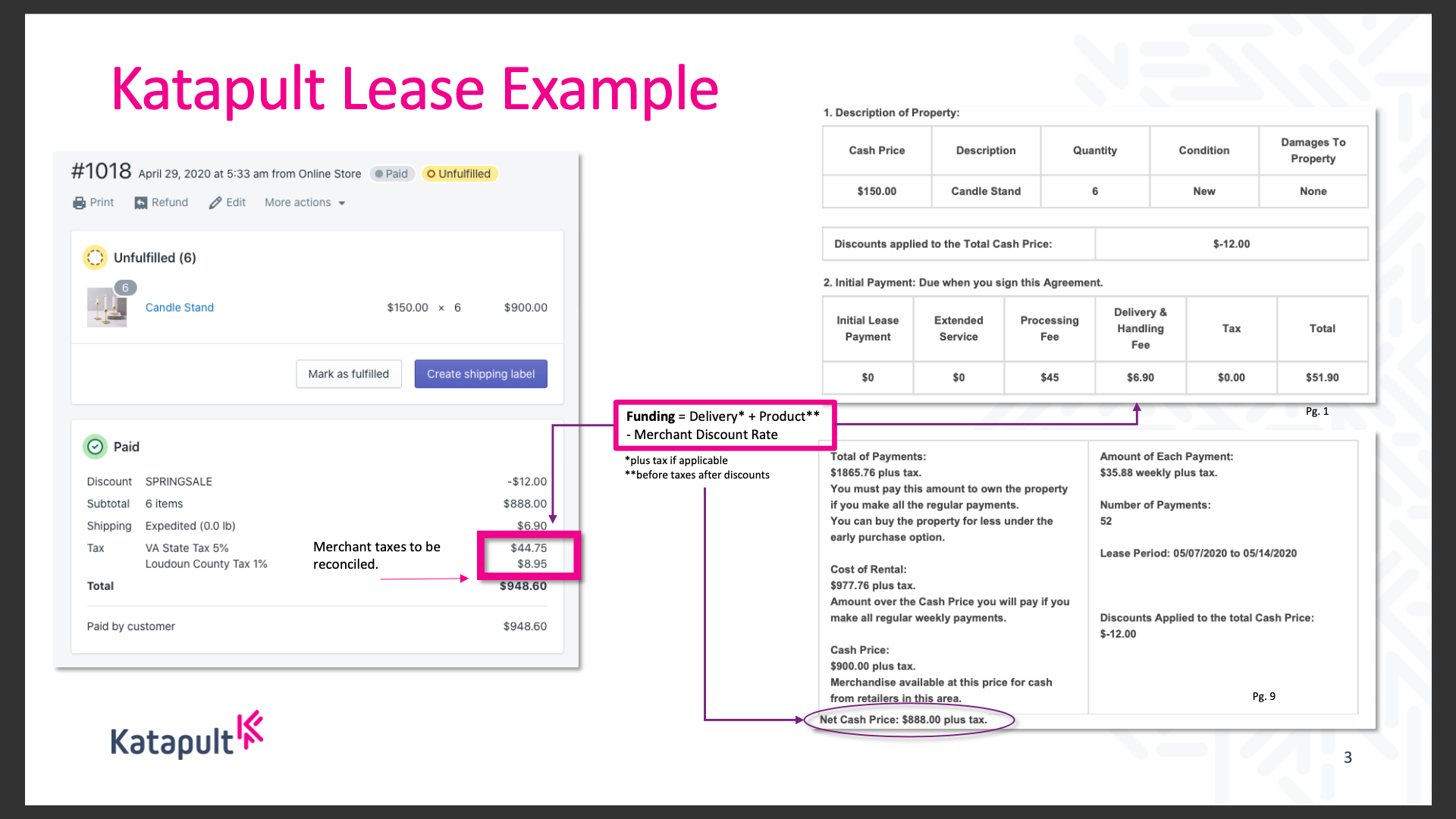Click the Condition cell reading New
Image resolution: width=1456 pixels, height=819 pixels.
tap(1204, 191)
